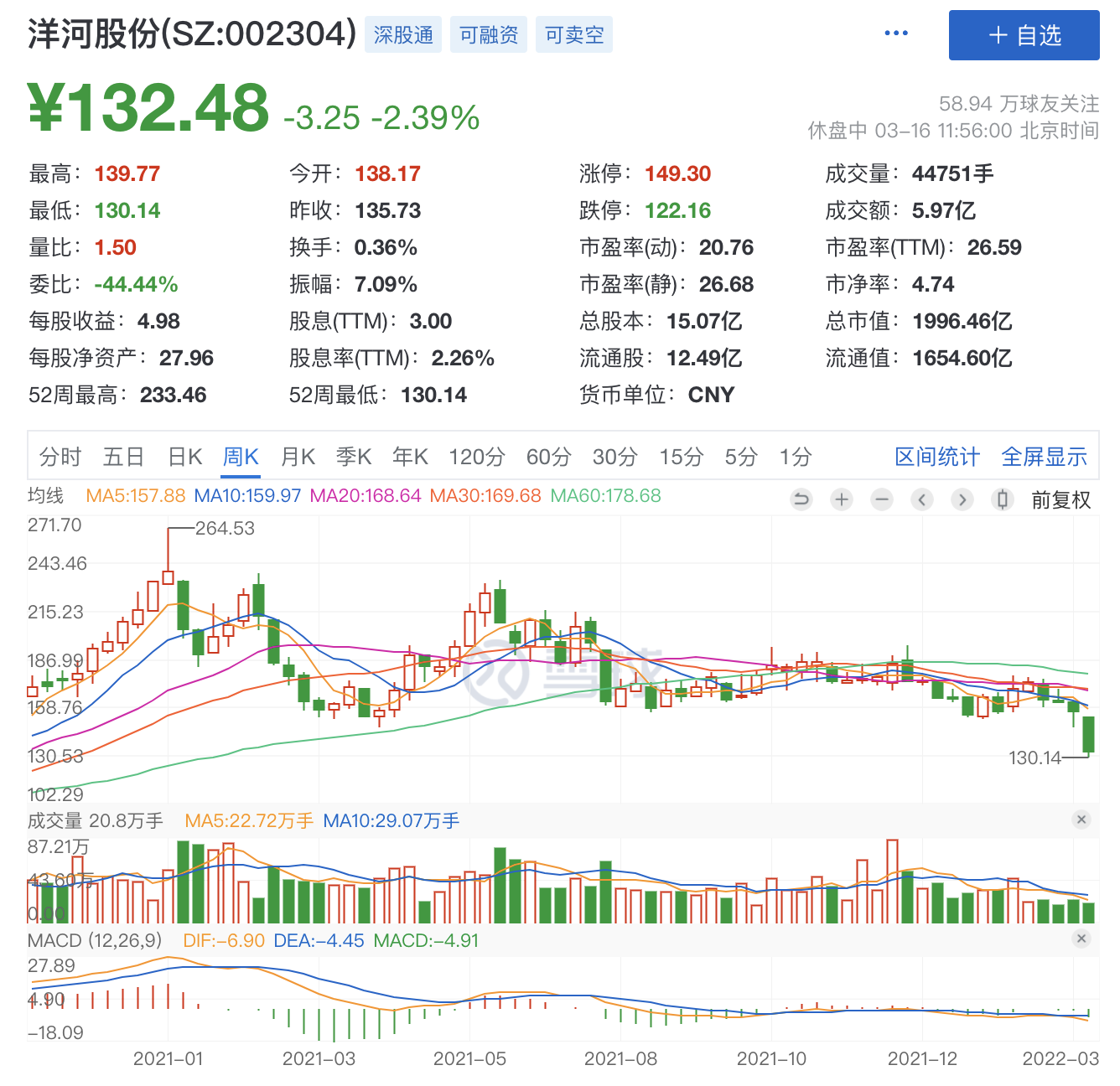Select the 日K chart tab
The width and height of the screenshot is (1120, 1086).
(185, 457)
